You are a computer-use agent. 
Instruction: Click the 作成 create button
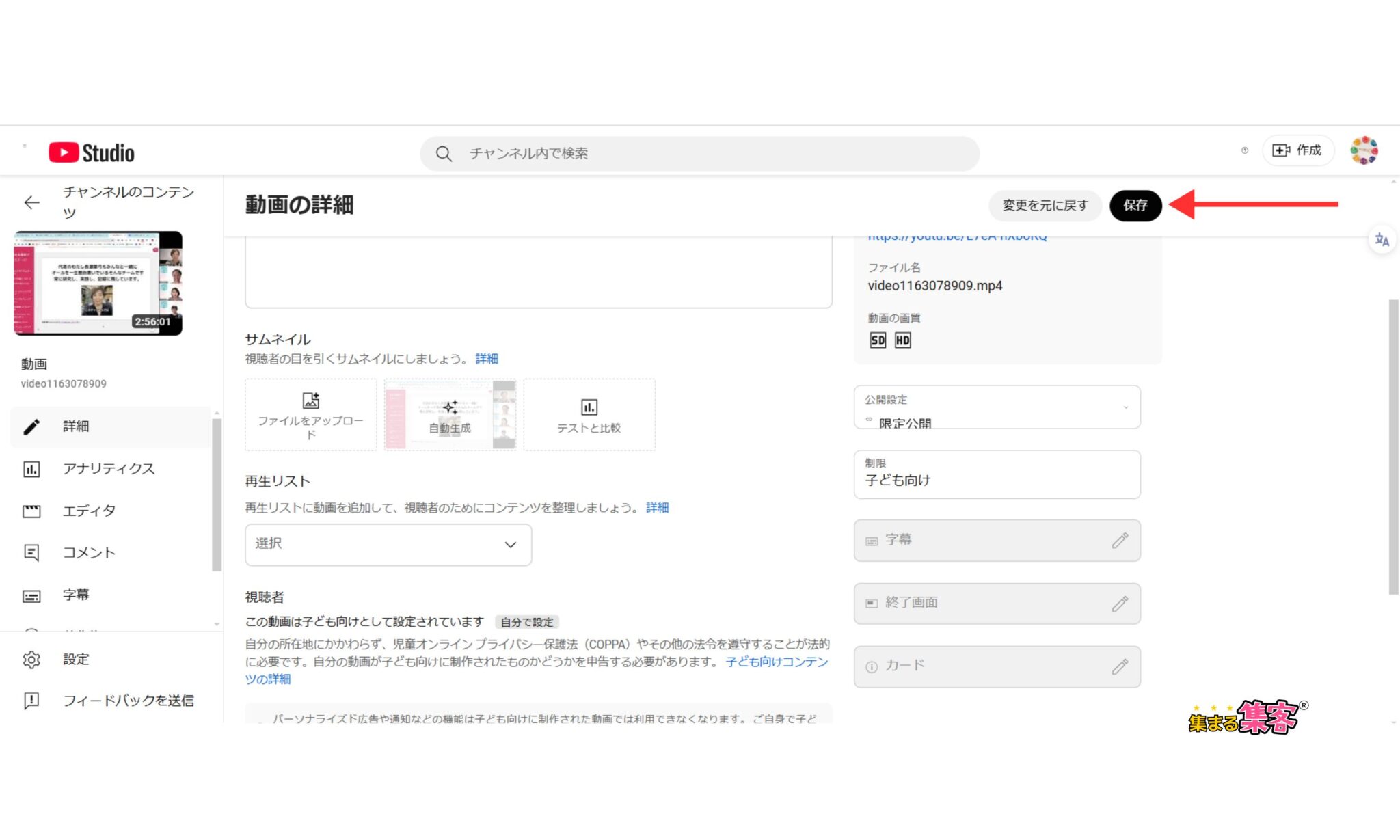coord(1297,150)
